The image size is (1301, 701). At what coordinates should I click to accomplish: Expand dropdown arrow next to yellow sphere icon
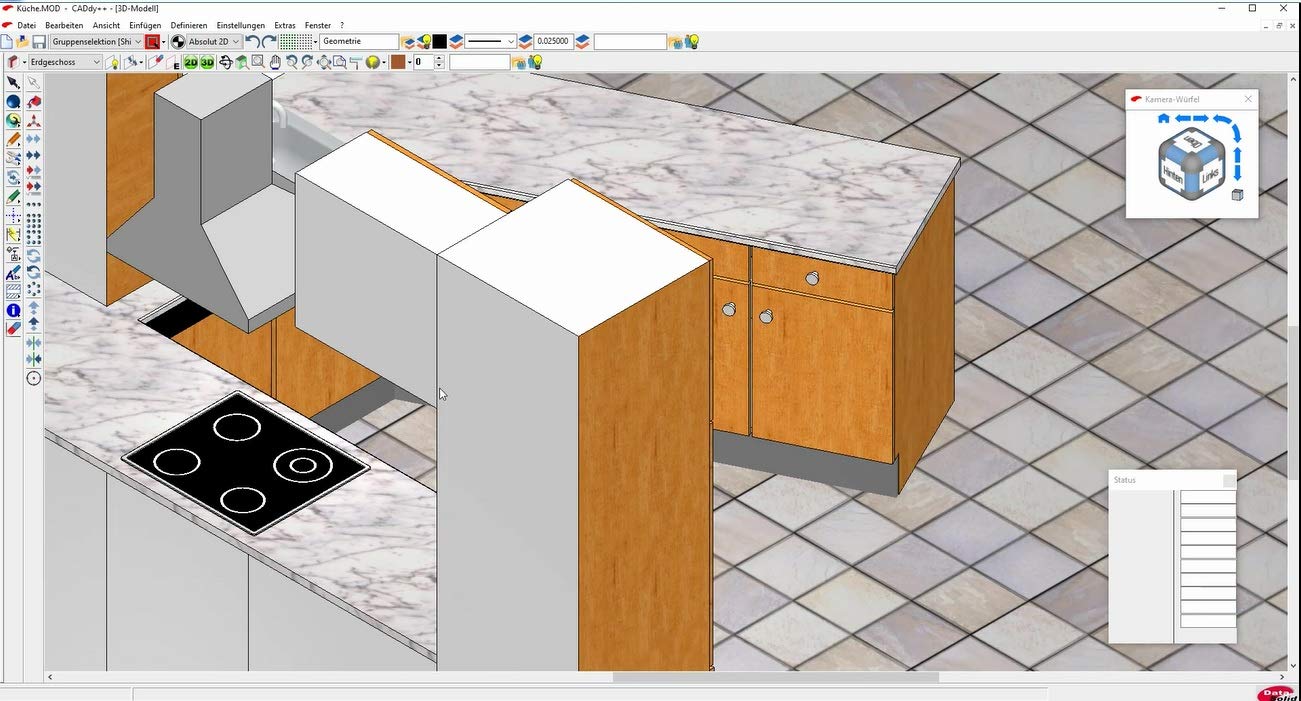[384, 62]
